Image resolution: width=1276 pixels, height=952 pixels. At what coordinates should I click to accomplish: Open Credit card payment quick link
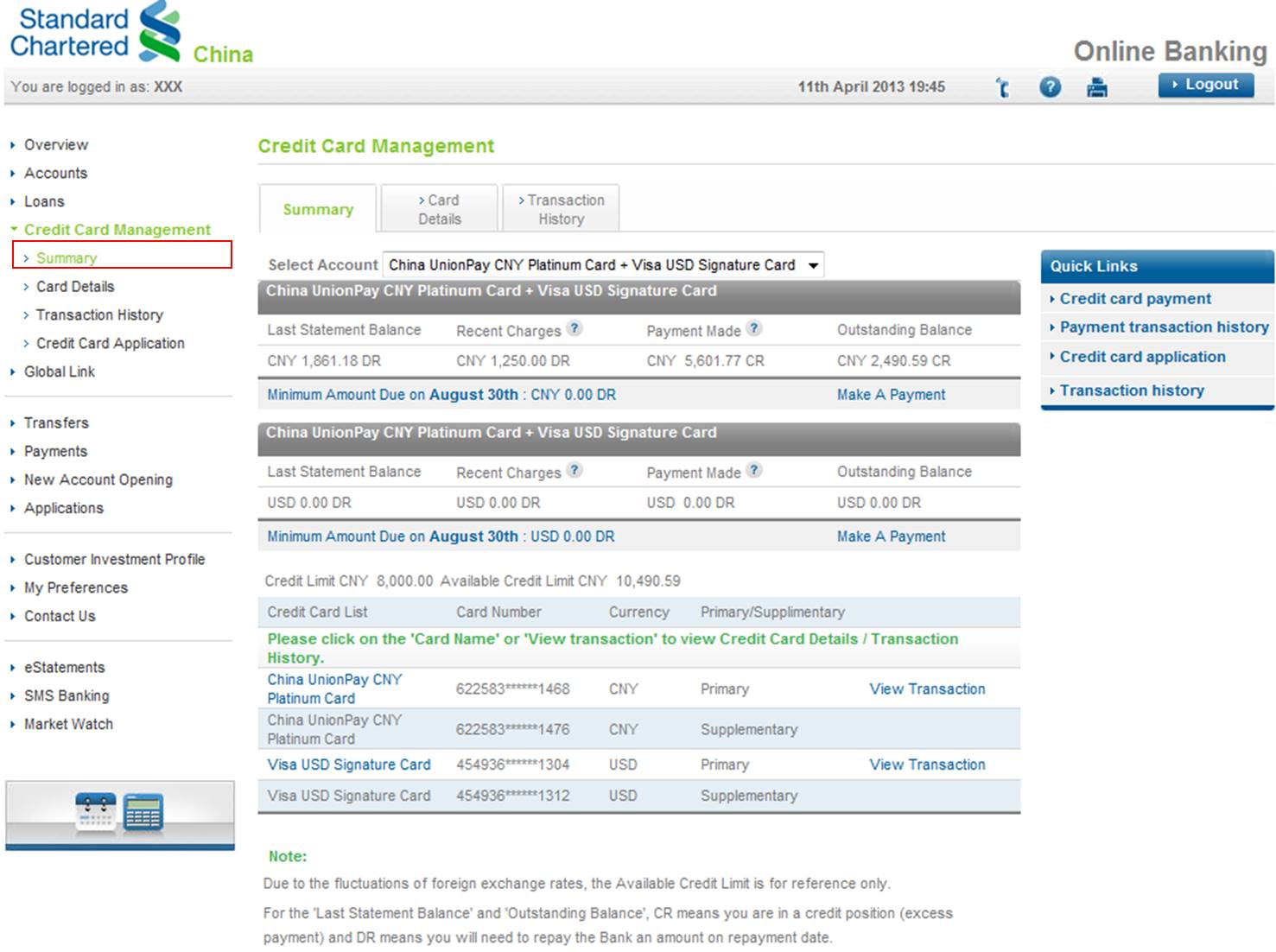click(x=1135, y=299)
